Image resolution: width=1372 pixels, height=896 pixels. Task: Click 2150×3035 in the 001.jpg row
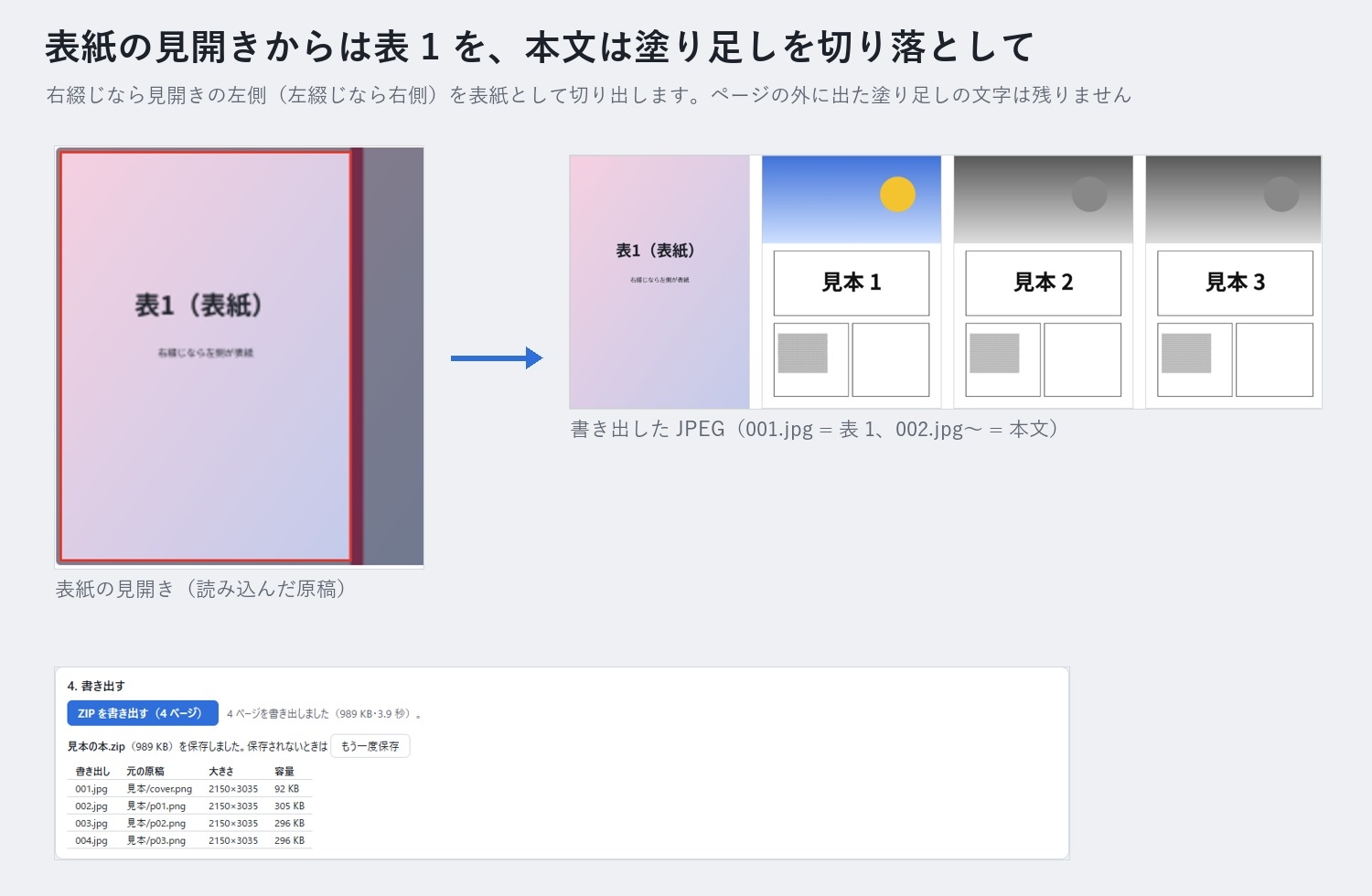pos(233,789)
